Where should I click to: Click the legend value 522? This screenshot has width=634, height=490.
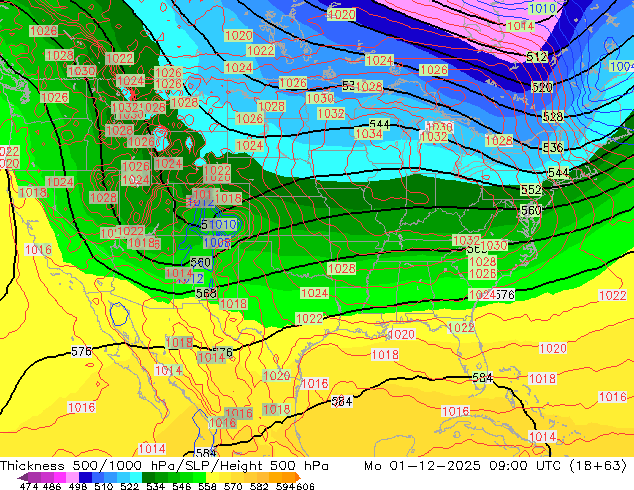click(129, 486)
